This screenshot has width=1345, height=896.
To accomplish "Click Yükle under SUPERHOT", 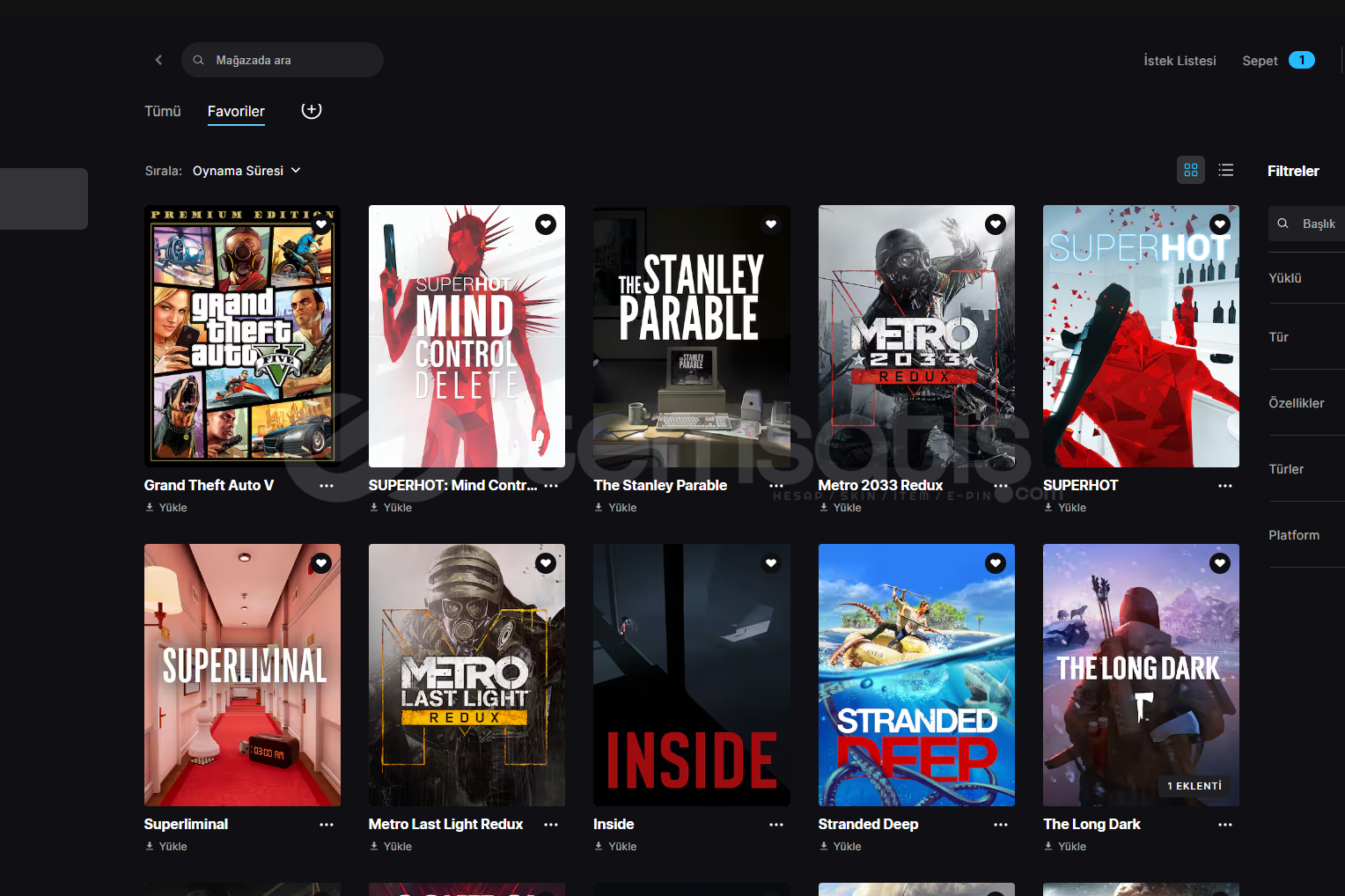I will point(1065,508).
